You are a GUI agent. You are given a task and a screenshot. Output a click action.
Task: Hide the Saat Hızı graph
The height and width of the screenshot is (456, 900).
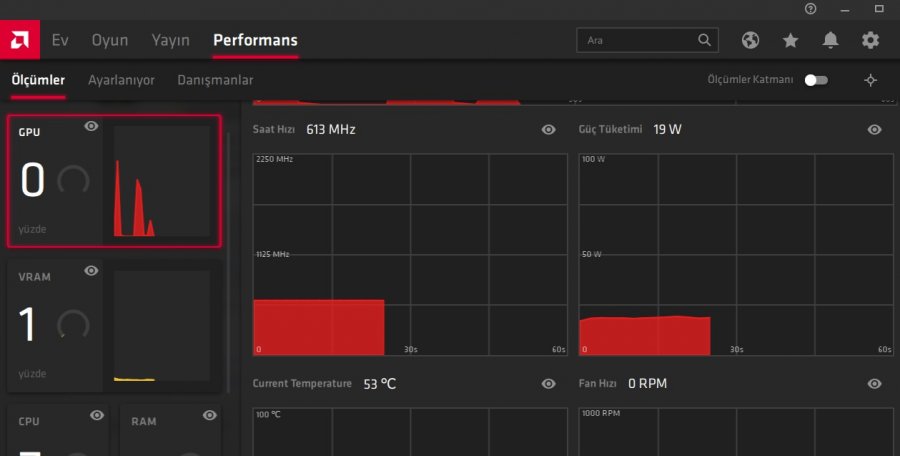548,130
